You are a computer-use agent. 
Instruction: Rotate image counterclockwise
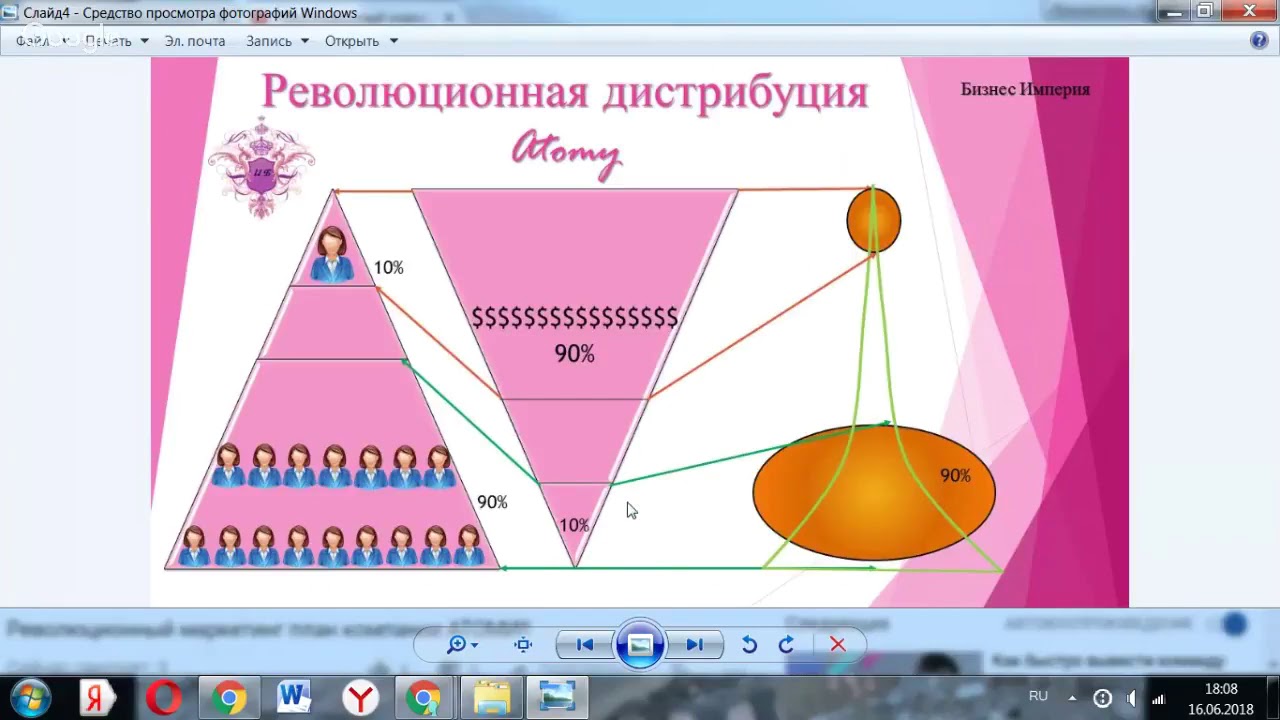[749, 645]
